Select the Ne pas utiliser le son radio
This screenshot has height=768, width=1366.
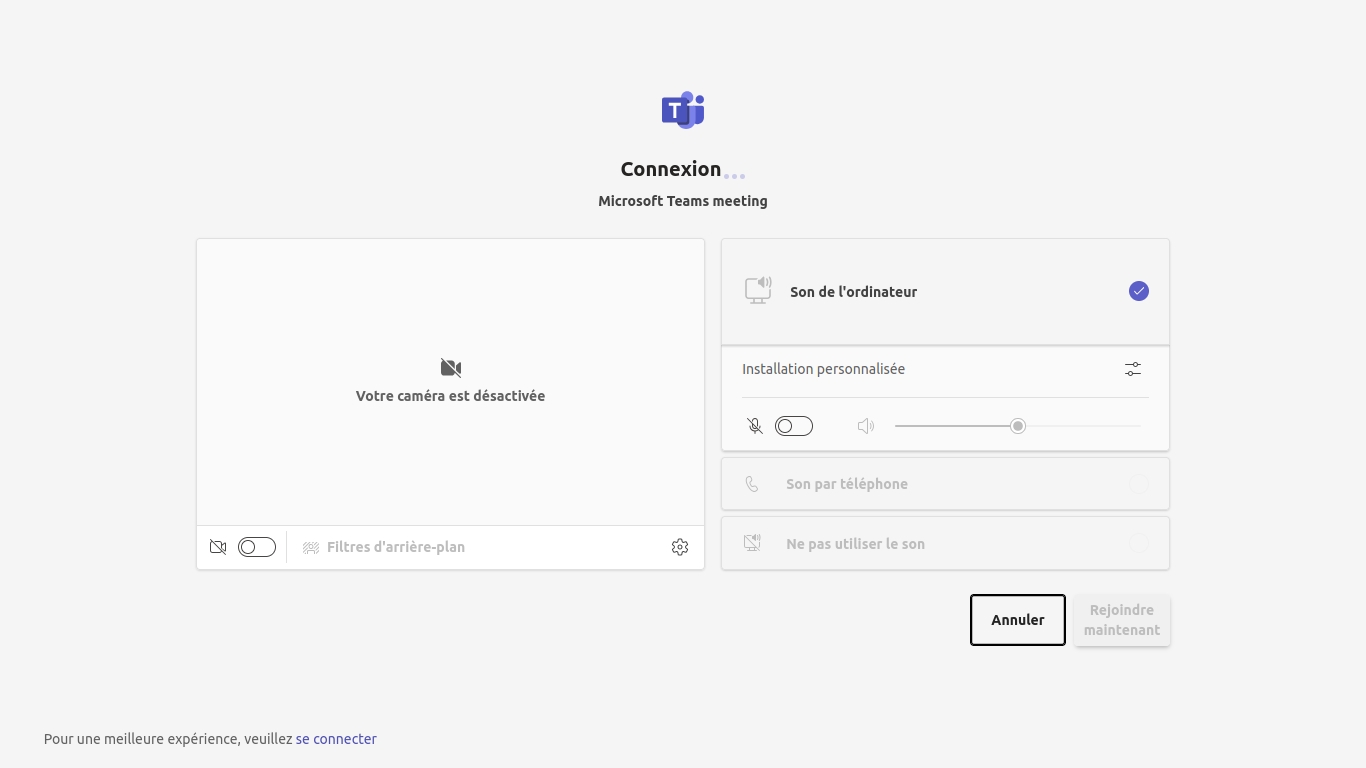[x=1139, y=543]
